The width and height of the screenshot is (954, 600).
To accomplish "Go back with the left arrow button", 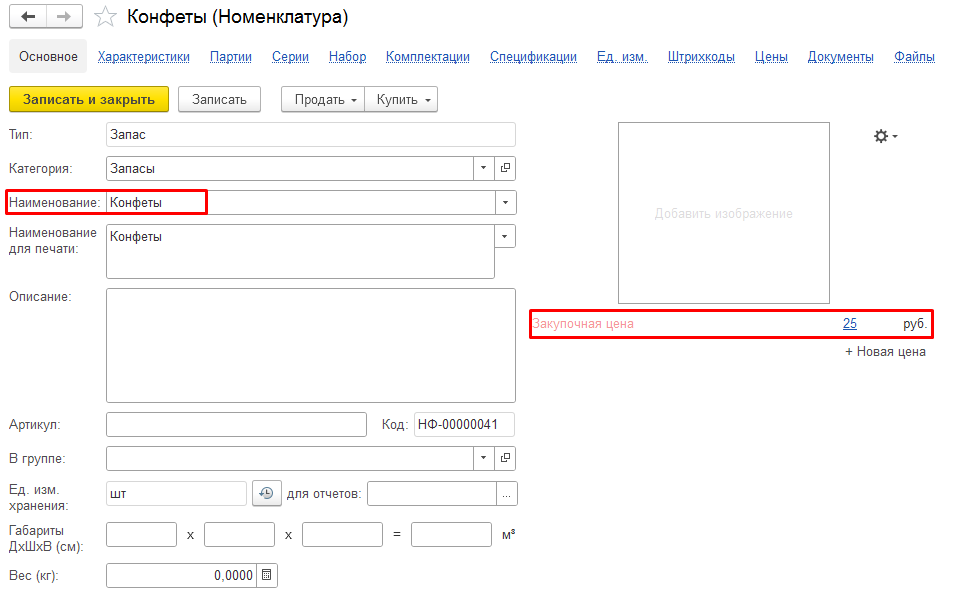I will 28,16.
